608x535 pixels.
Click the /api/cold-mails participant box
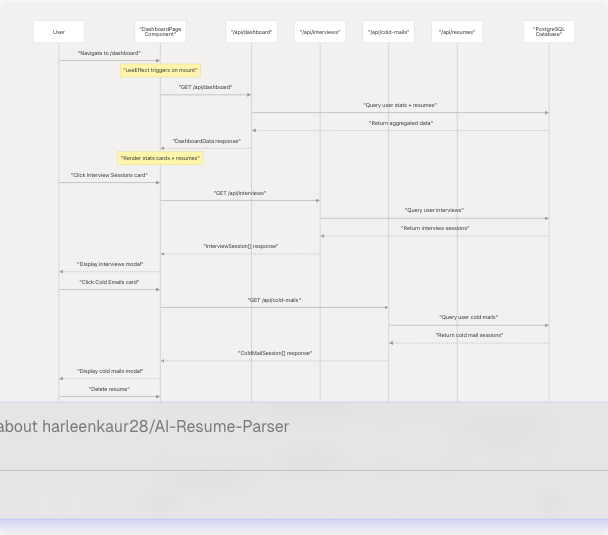tap(388, 32)
